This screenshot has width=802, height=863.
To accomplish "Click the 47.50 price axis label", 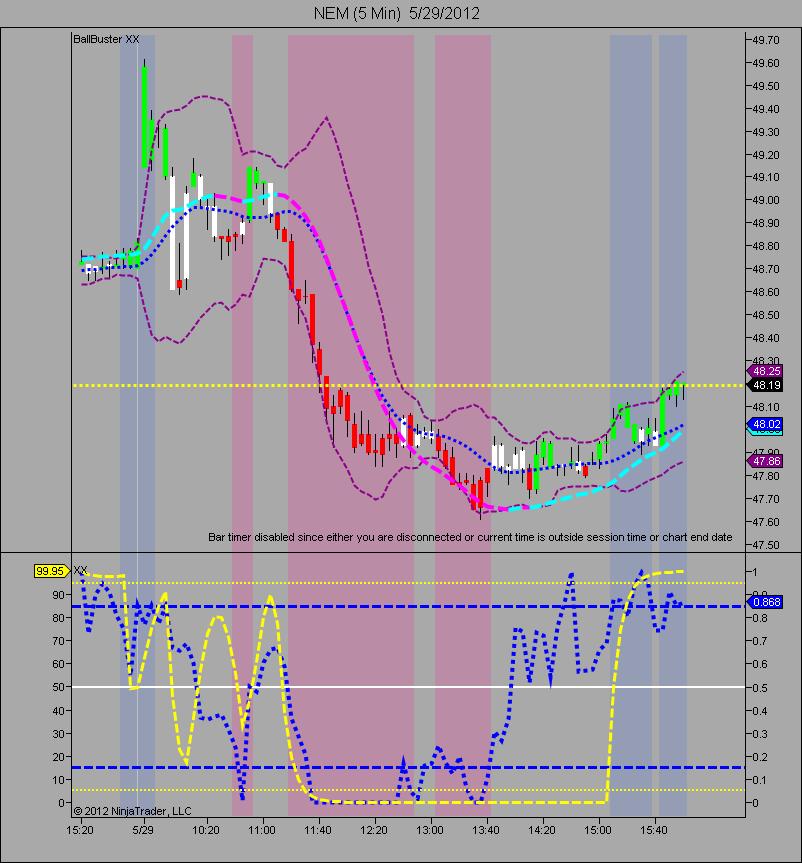I will [766, 545].
